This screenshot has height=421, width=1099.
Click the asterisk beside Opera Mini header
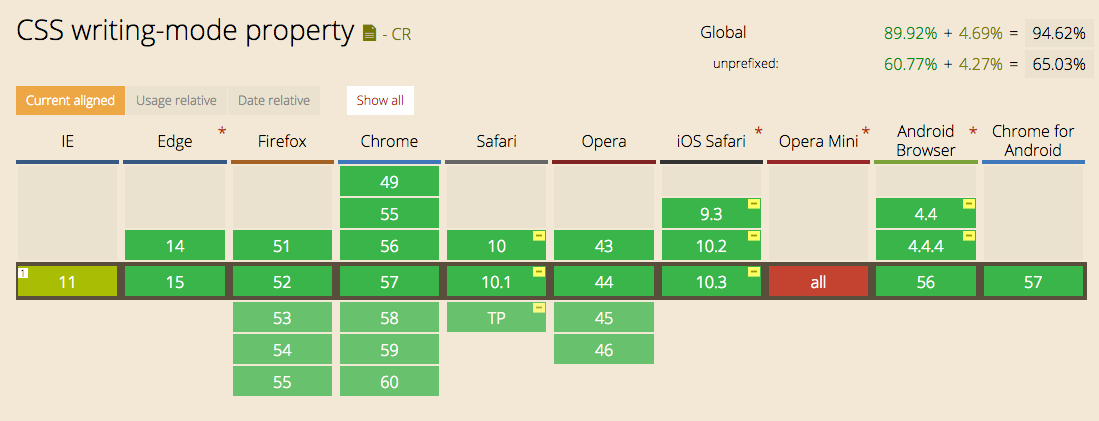(866, 132)
